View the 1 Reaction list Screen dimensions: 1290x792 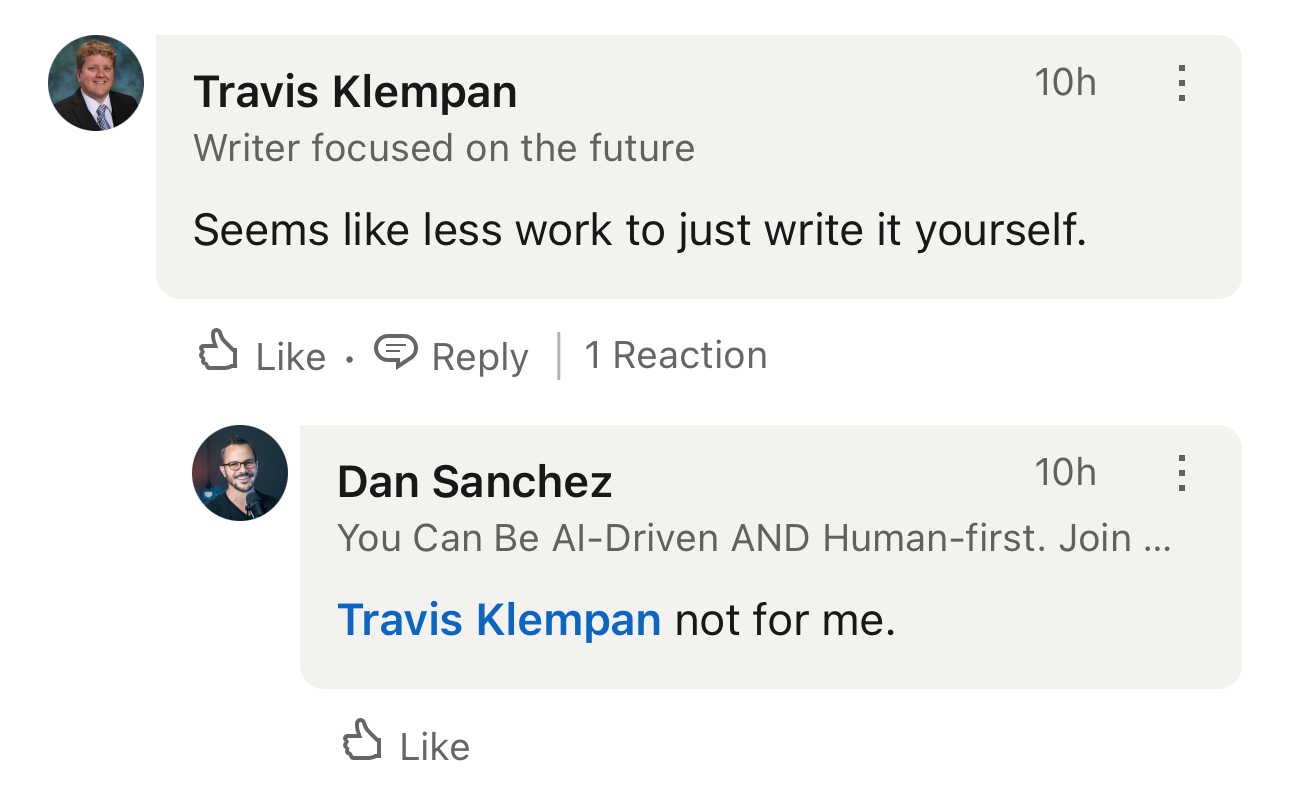(x=675, y=356)
